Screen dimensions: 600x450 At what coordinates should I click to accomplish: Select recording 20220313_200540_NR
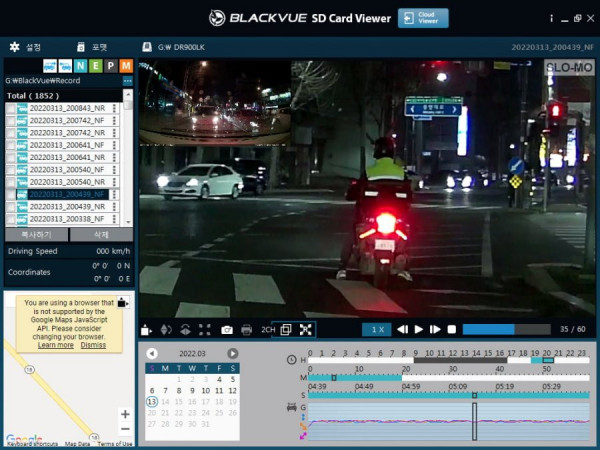click(67, 182)
